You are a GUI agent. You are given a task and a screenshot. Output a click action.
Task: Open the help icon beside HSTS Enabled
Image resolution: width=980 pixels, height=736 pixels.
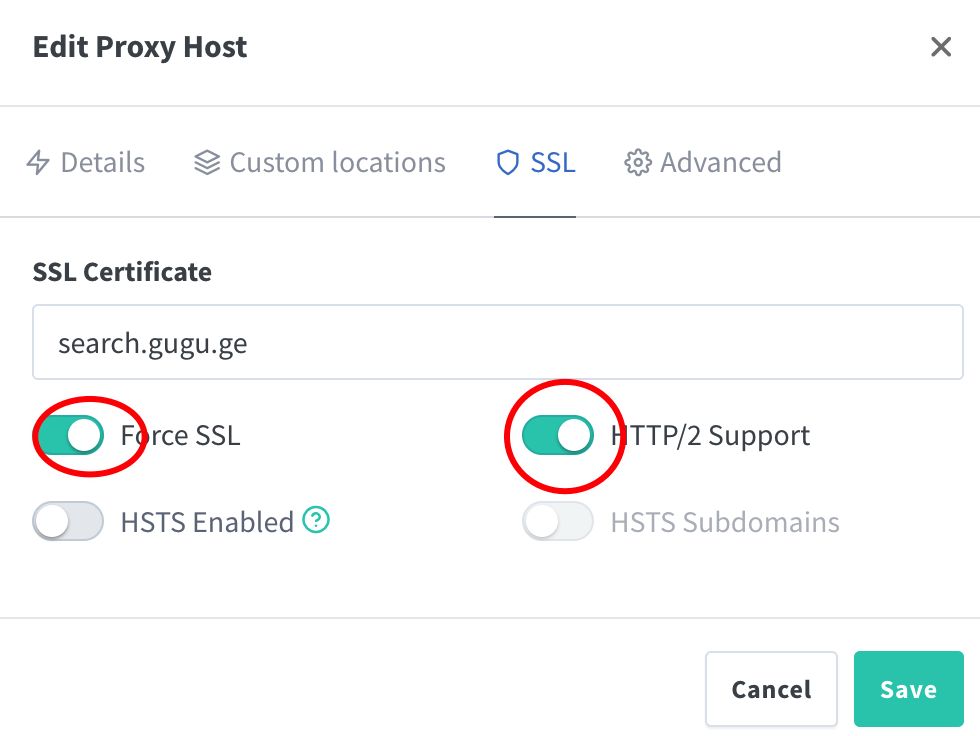[x=315, y=521]
